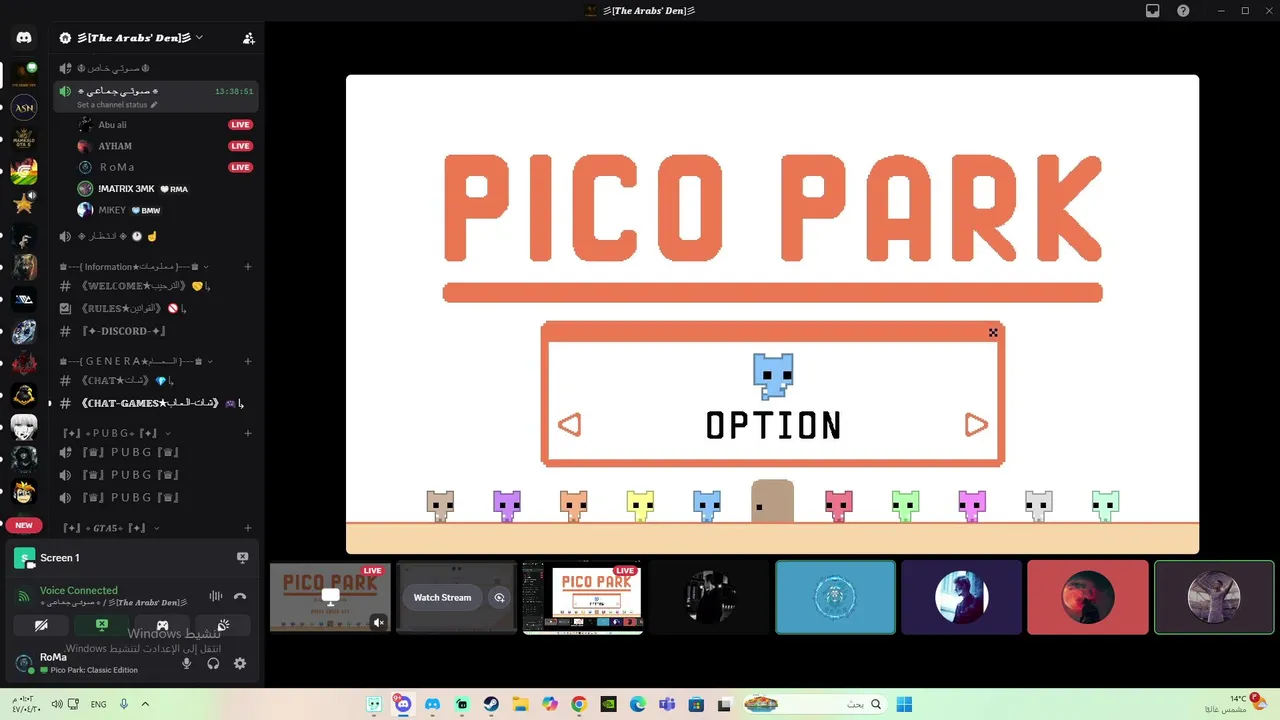Open the gold star server icon

click(x=24, y=204)
